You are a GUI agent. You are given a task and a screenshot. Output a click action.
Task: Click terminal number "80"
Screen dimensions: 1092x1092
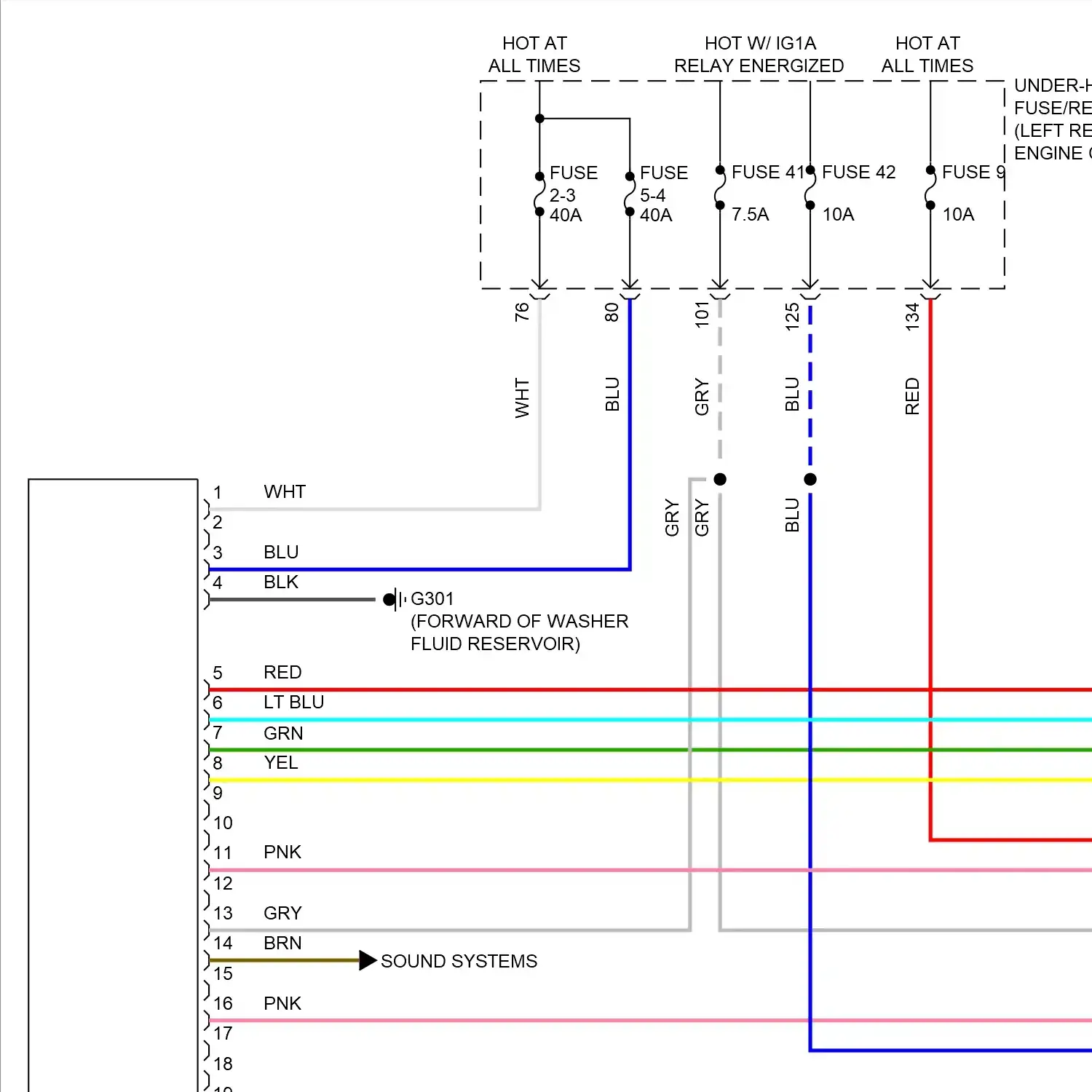[x=612, y=312]
